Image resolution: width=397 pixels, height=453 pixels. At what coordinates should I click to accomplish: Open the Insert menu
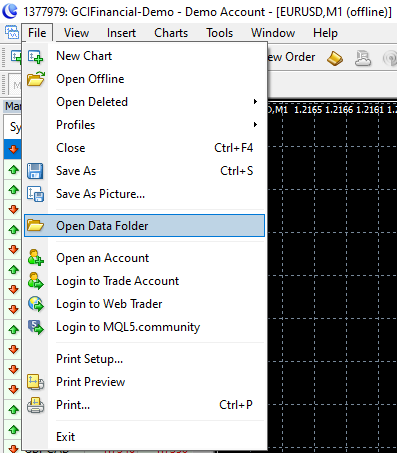coord(121,33)
